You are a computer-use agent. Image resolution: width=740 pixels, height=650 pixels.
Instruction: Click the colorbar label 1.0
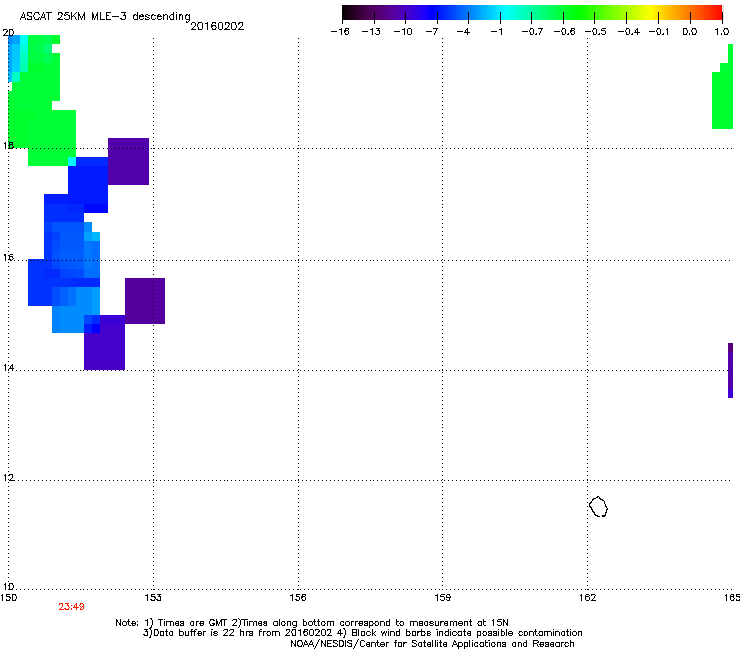pos(722,32)
